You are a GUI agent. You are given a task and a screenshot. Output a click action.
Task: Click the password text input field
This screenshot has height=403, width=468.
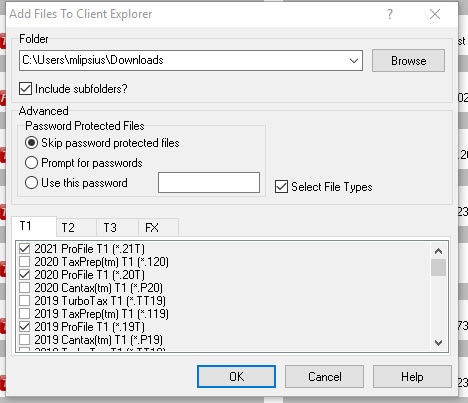tap(209, 182)
